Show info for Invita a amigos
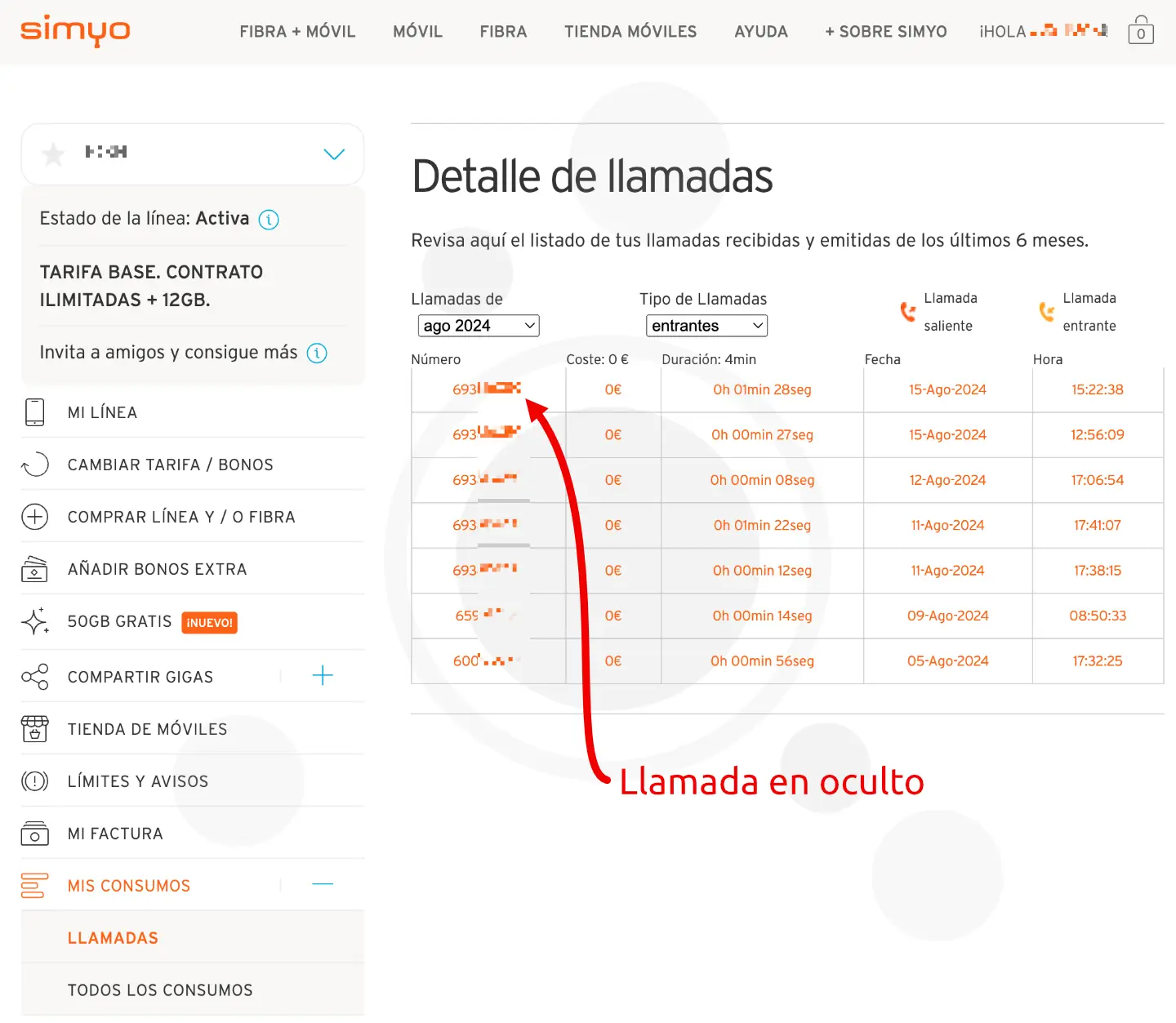The height and width of the screenshot is (1023, 1176). tap(317, 354)
